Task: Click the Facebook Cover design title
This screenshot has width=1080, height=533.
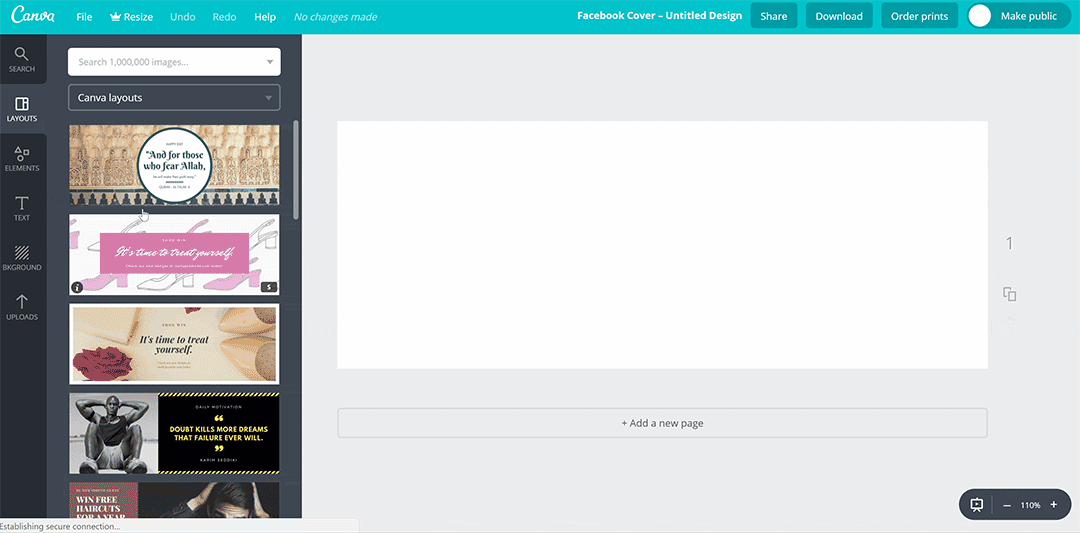Action: pos(660,16)
